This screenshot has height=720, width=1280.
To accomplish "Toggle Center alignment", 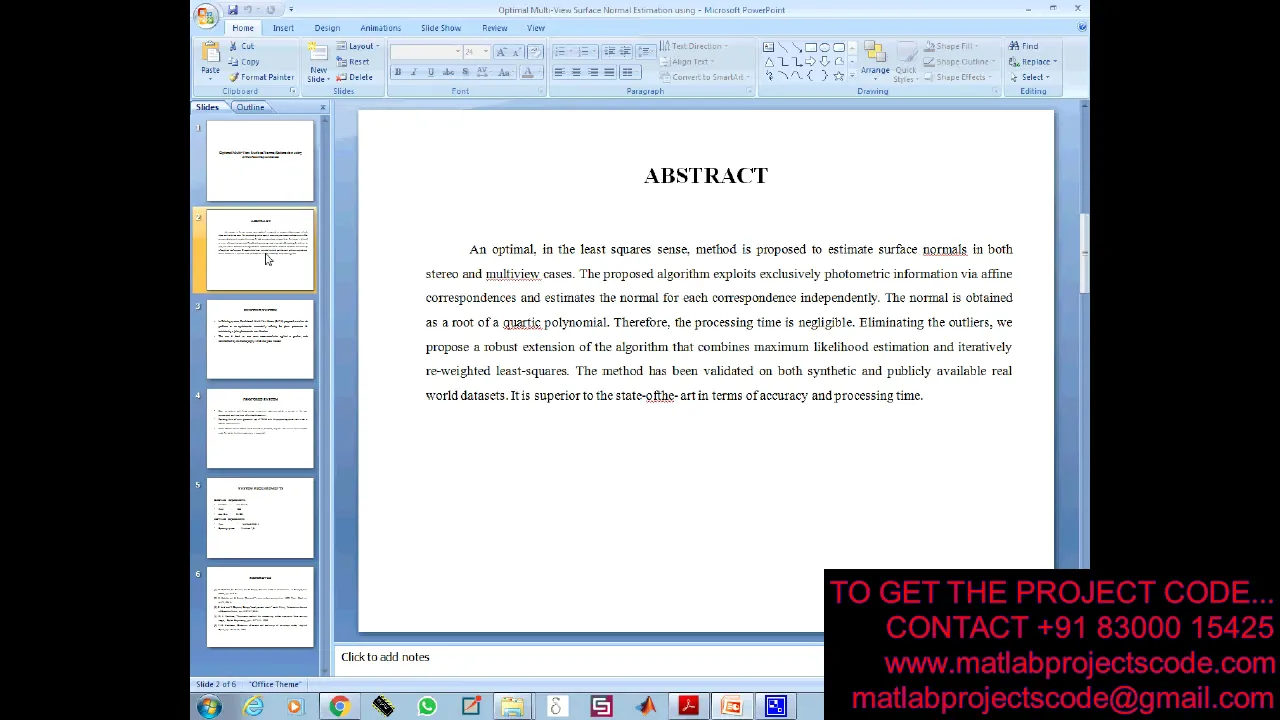I will point(576,72).
